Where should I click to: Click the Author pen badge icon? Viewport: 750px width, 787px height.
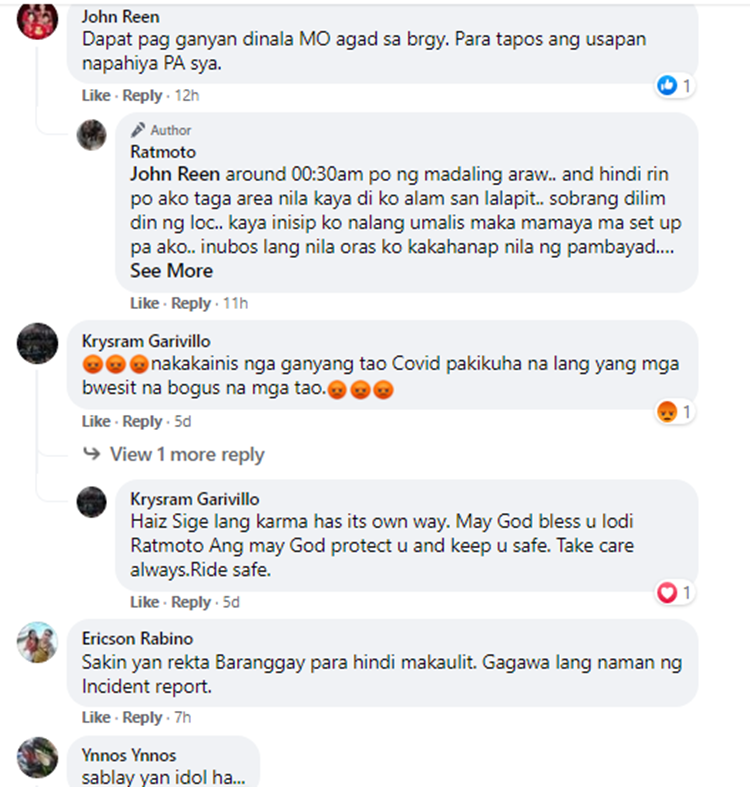coord(138,130)
